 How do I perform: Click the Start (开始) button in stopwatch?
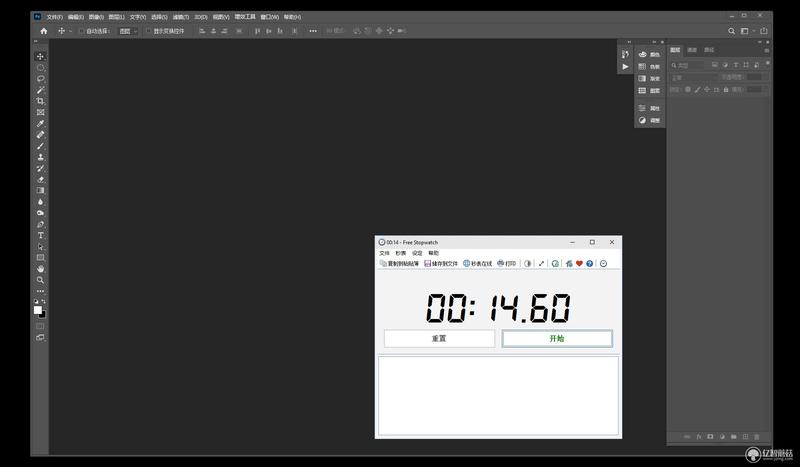click(557, 338)
